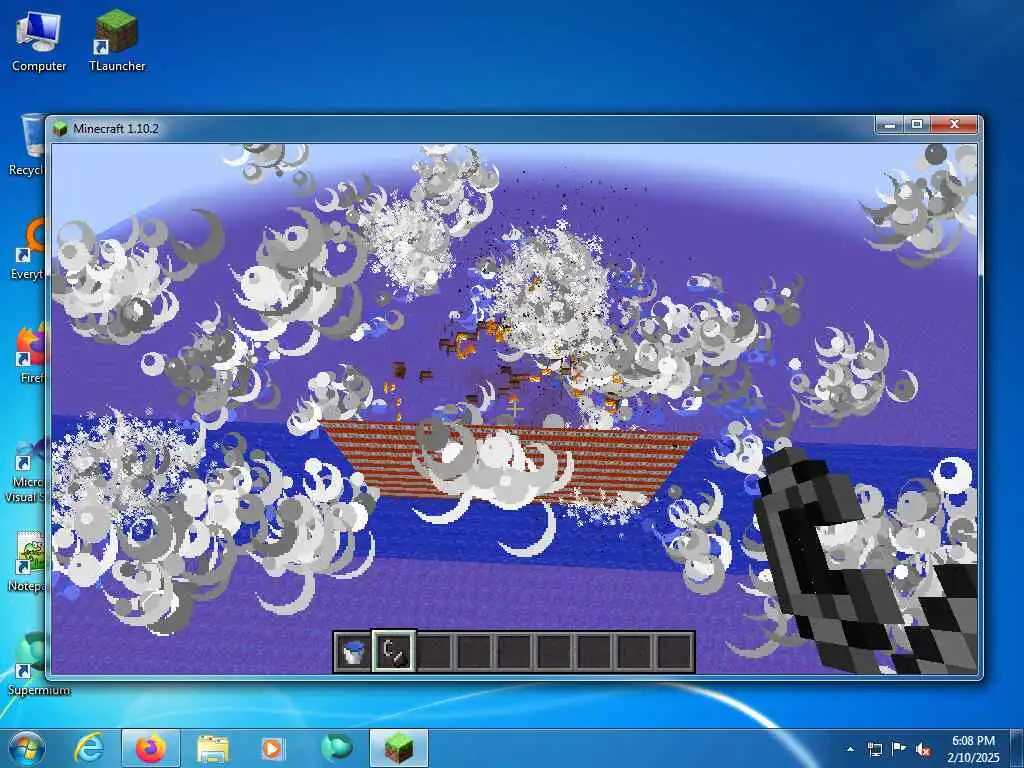This screenshot has height=768, width=1024.
Task: Open Windows Media Player from the taskbar
Action: click(x=272, y=748)
